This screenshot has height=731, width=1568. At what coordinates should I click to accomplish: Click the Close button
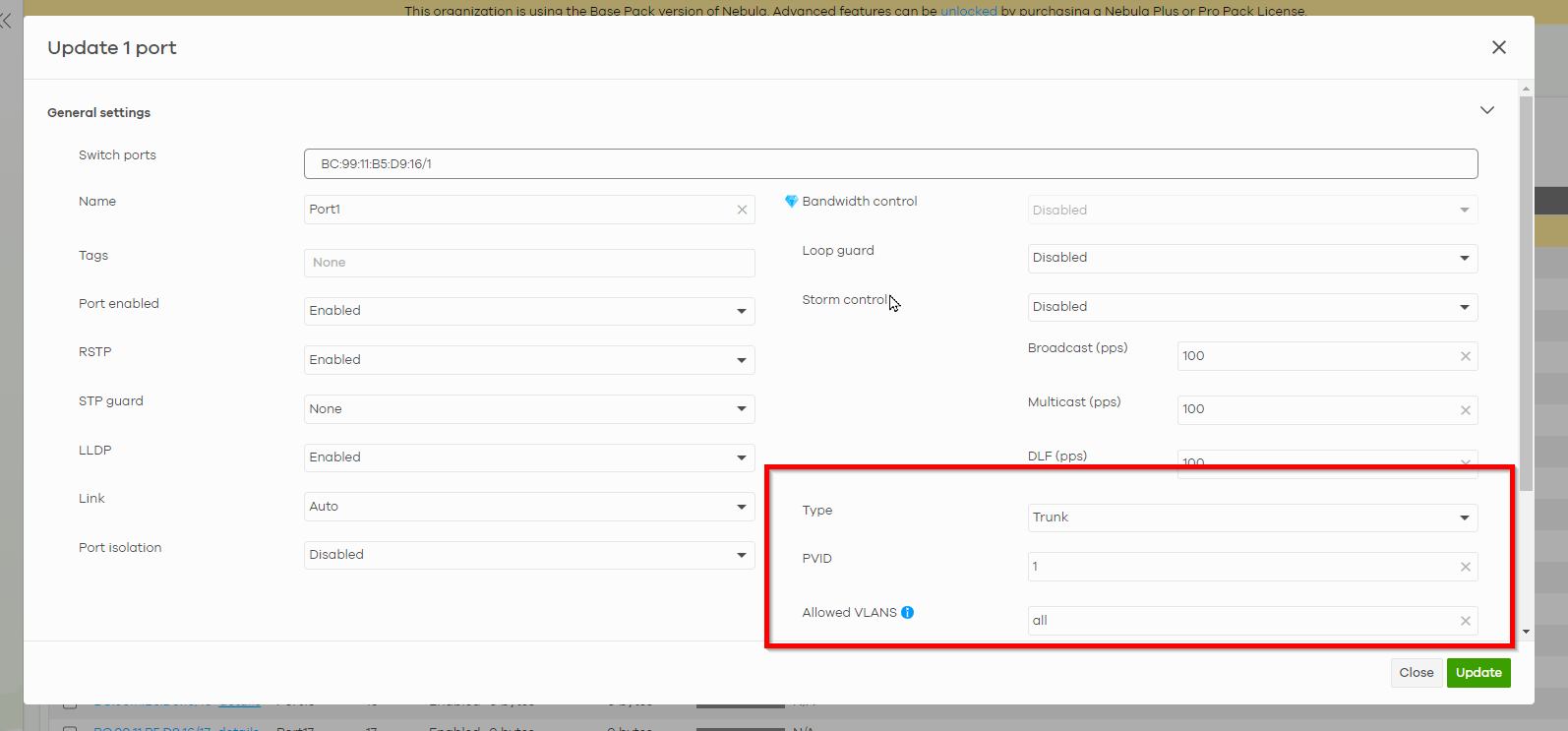[x=1416, y=673]
